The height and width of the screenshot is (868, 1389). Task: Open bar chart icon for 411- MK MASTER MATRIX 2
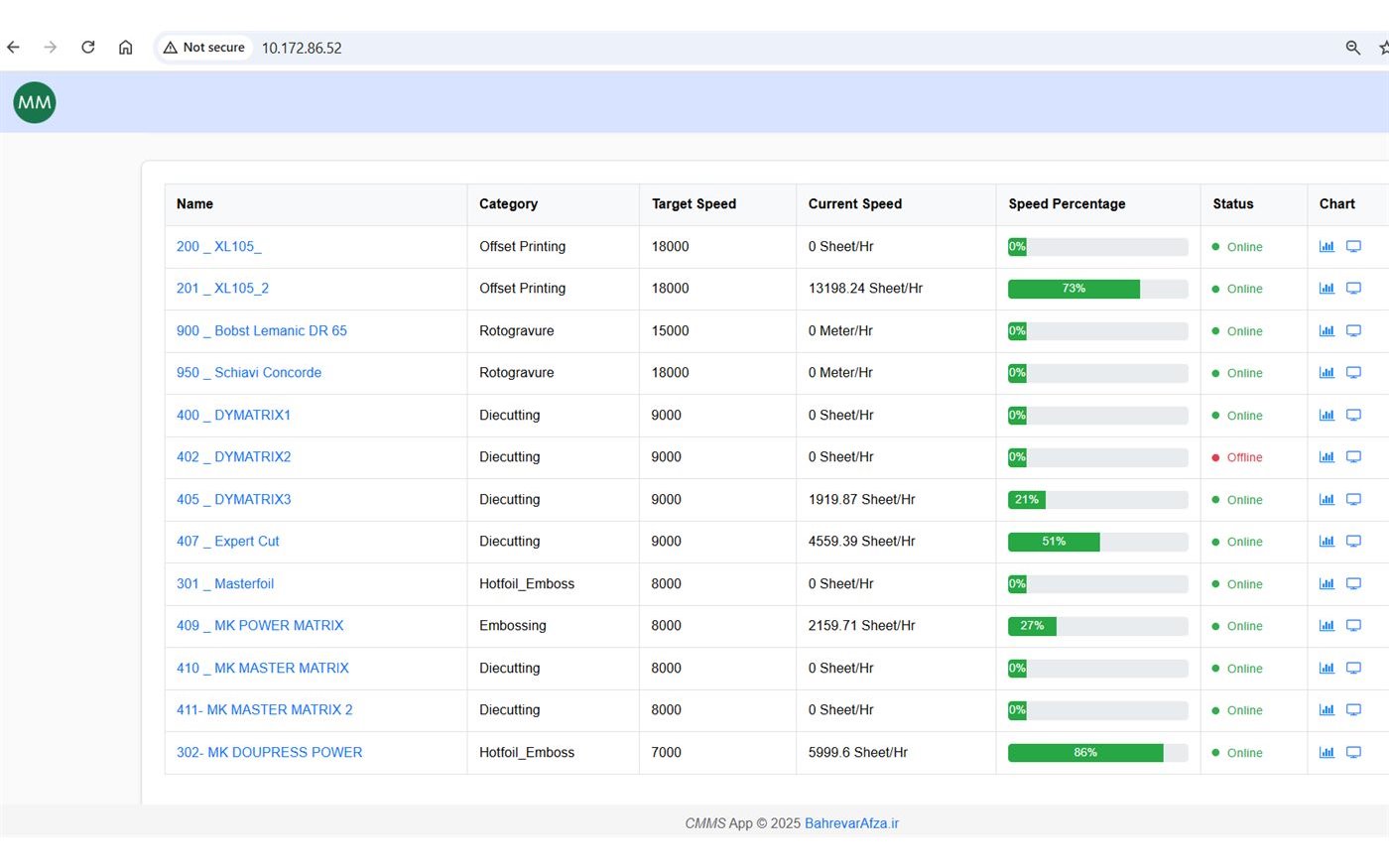click(x=1326, y=710)
